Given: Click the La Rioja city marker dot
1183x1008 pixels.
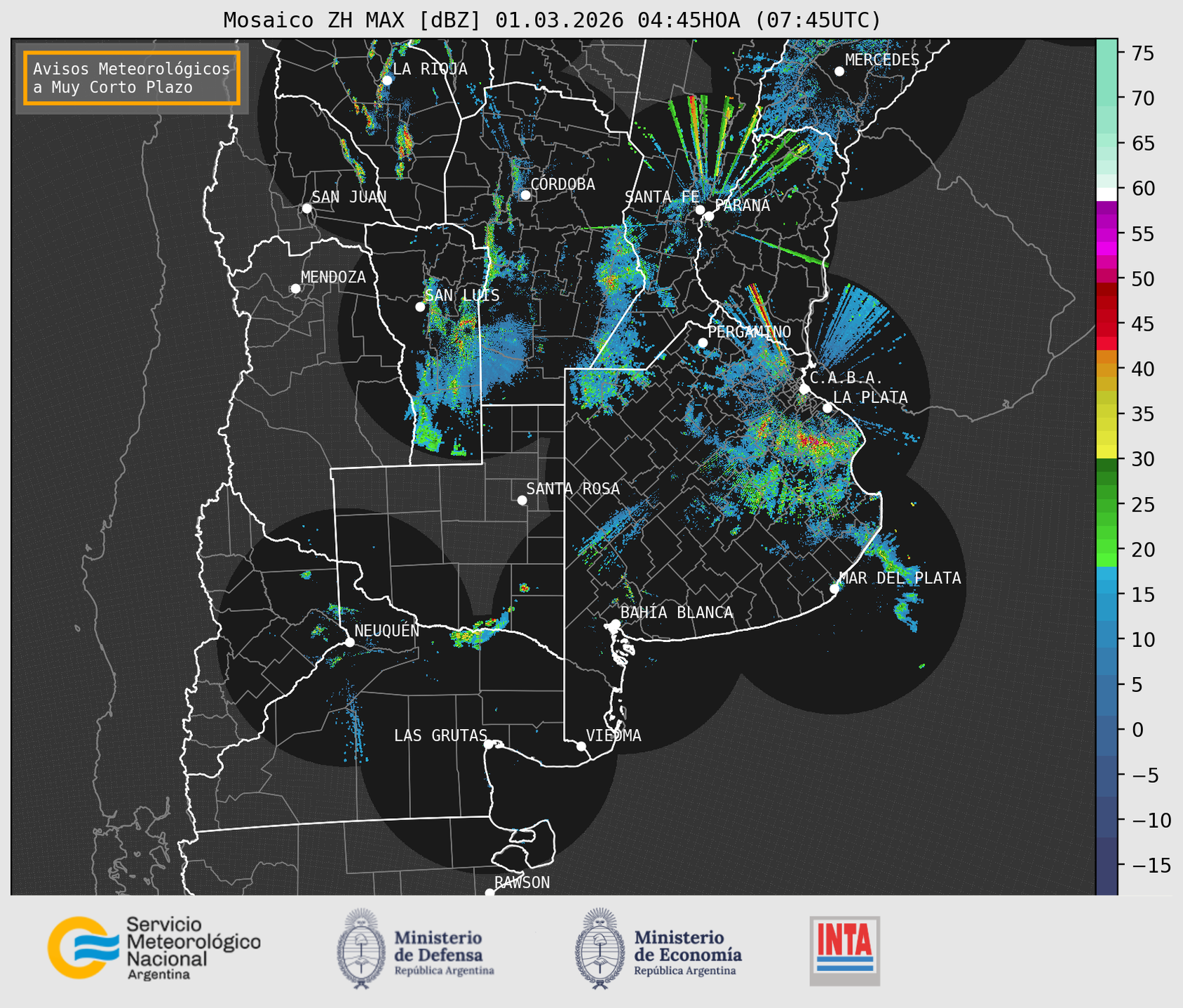Looking at the screenshot, I should 387,80.
